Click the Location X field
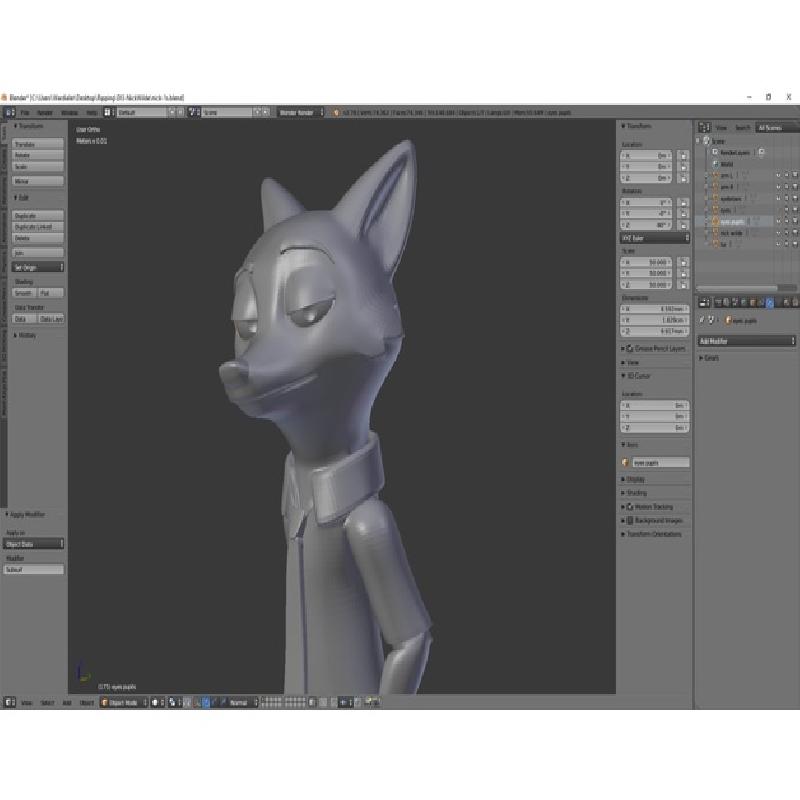The height and width of the screenshot is (800, 800). click(x=646, y=155)
